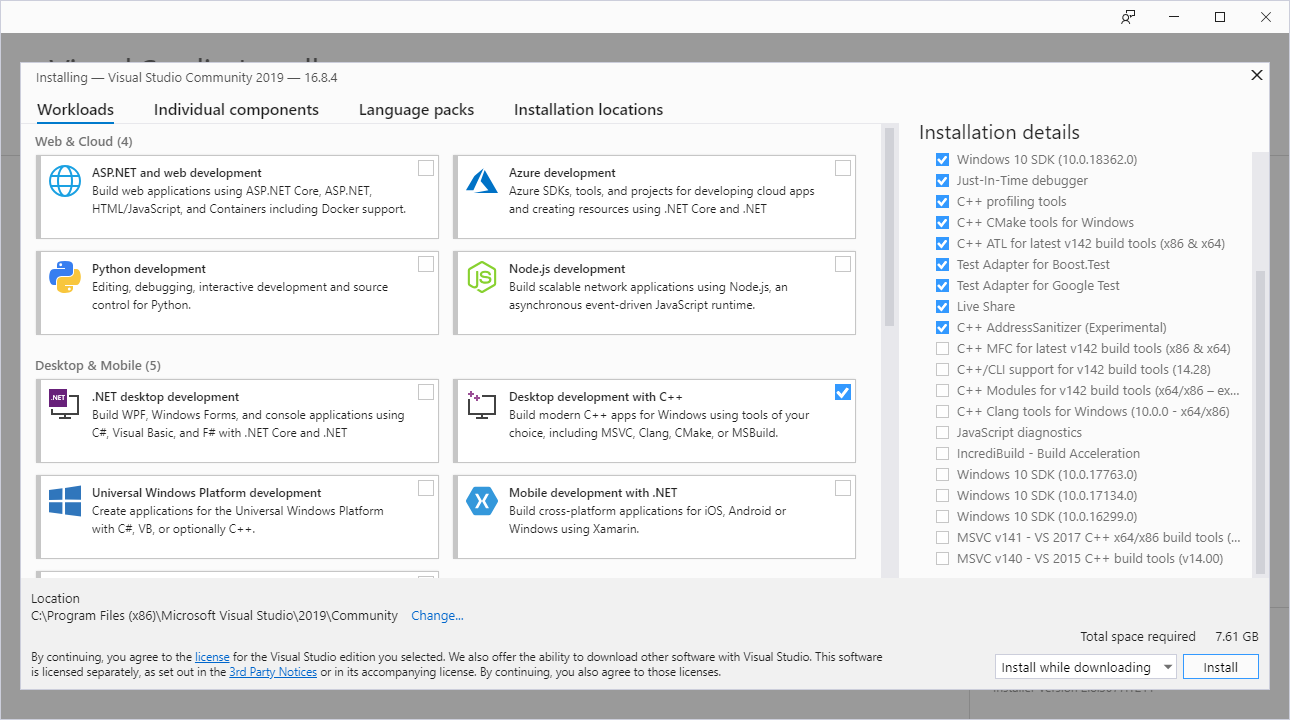Click the ASP.NET globe icon
1290x720 pixels.
(65, 181)
